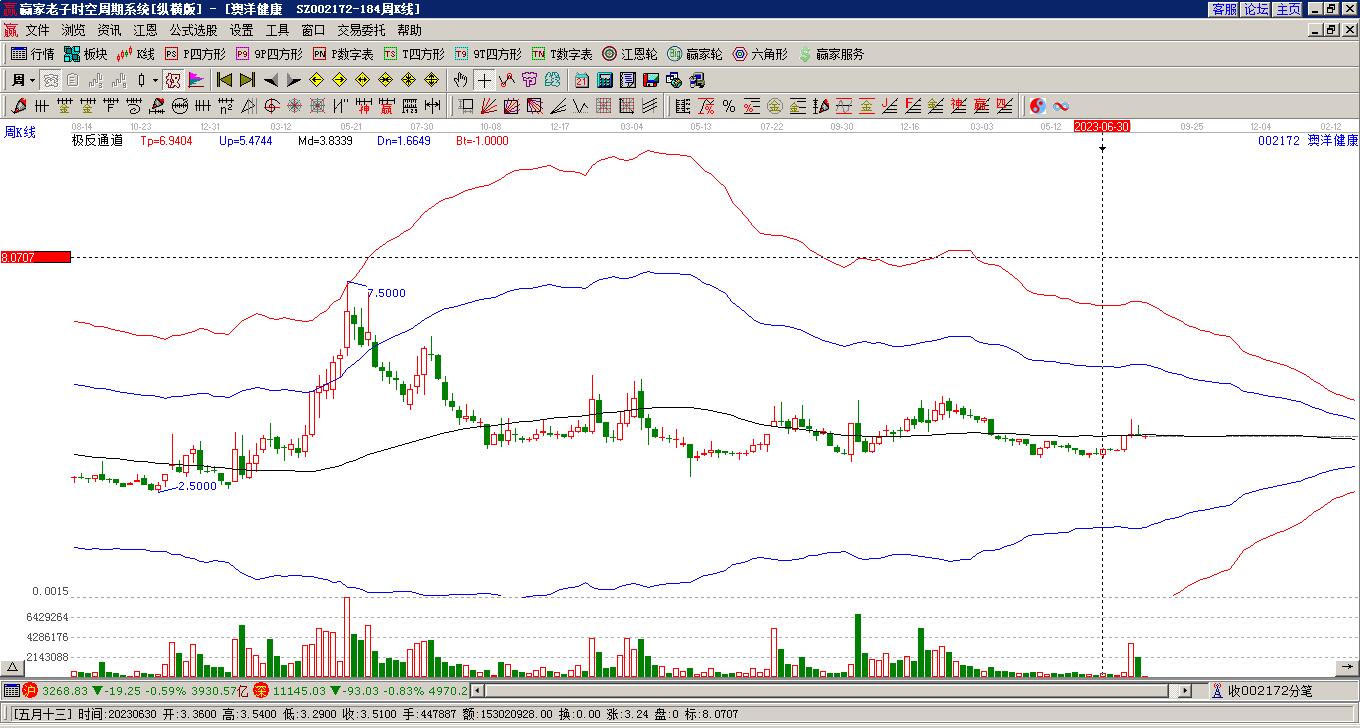Launch the 赢家轮 wheel tool
The width and height of the screenshot is (1360, 728).
695,54
